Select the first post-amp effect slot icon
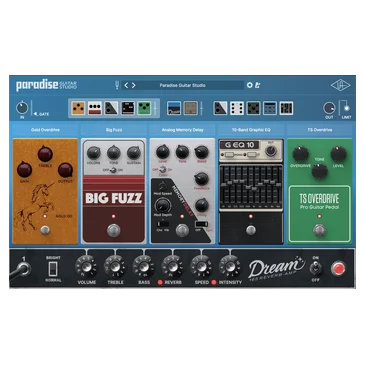 click(220, 108)
